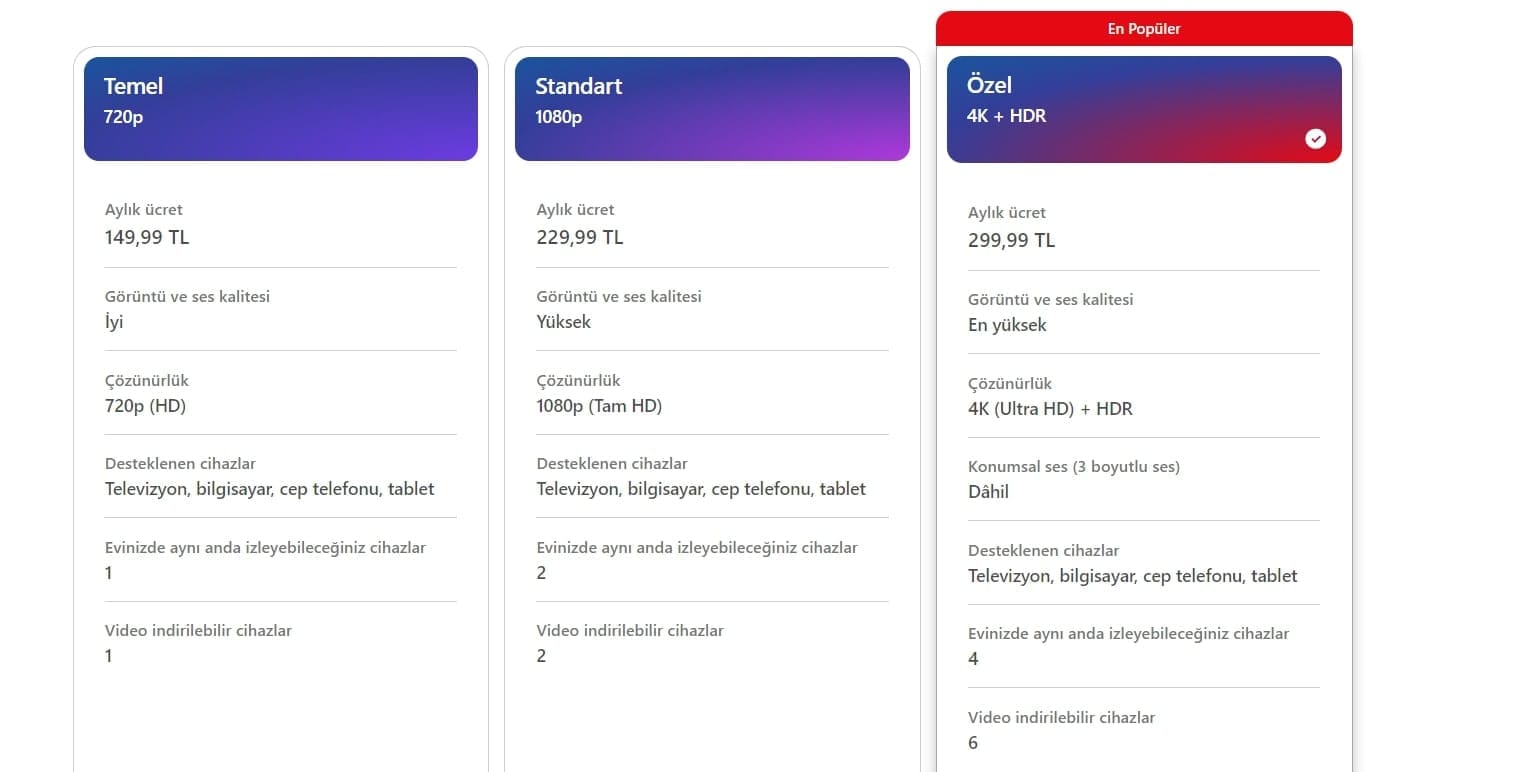The image size is (1536, 772).
Task: Click the checkmark icon on Özel plan
Action: tap(1315, 139)
